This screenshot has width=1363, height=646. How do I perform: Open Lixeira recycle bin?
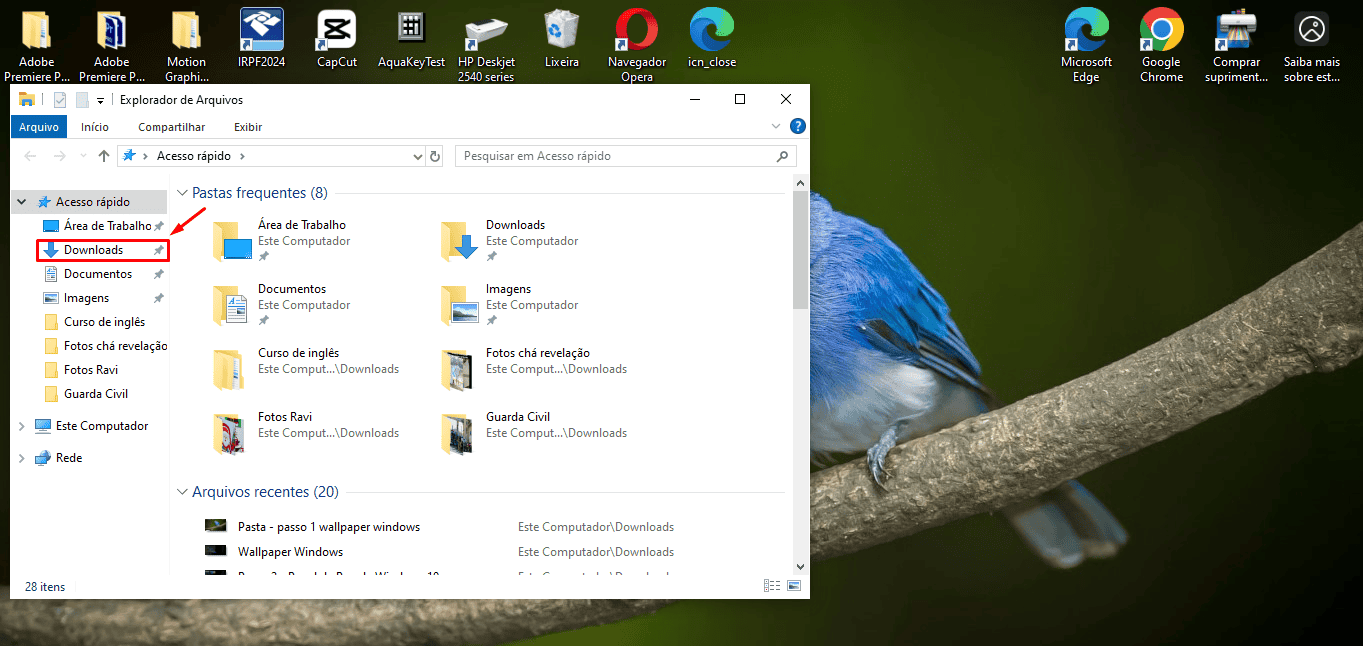561,40
